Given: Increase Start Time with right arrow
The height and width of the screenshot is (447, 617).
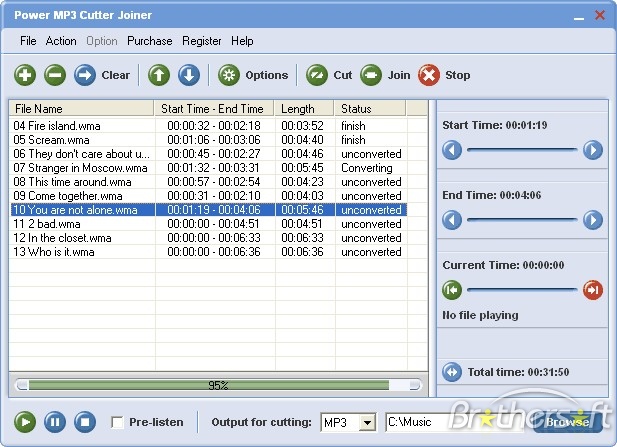Looking at the screenshot, I should [593, 150].
